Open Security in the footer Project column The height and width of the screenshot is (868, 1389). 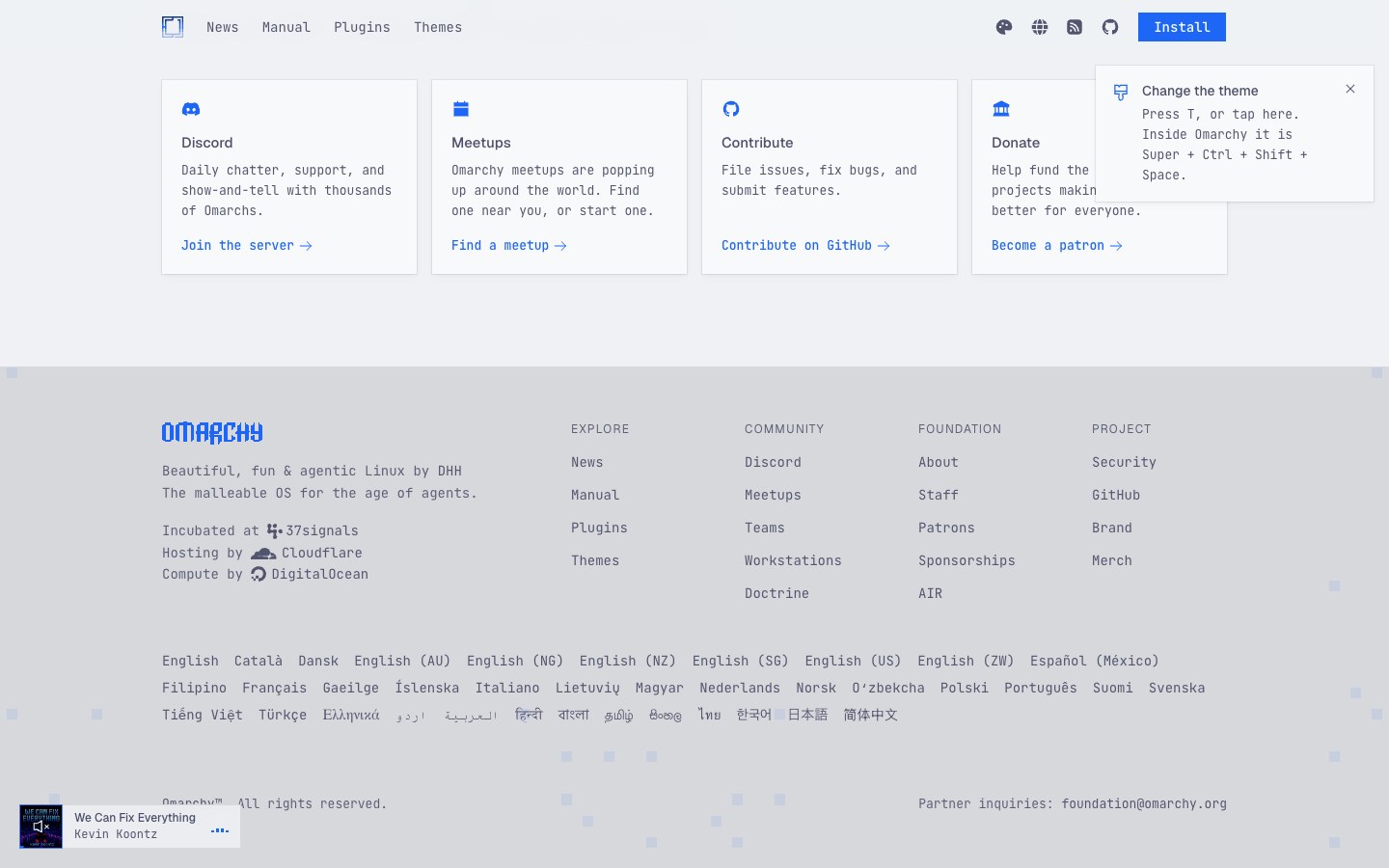coord(1124,462)
